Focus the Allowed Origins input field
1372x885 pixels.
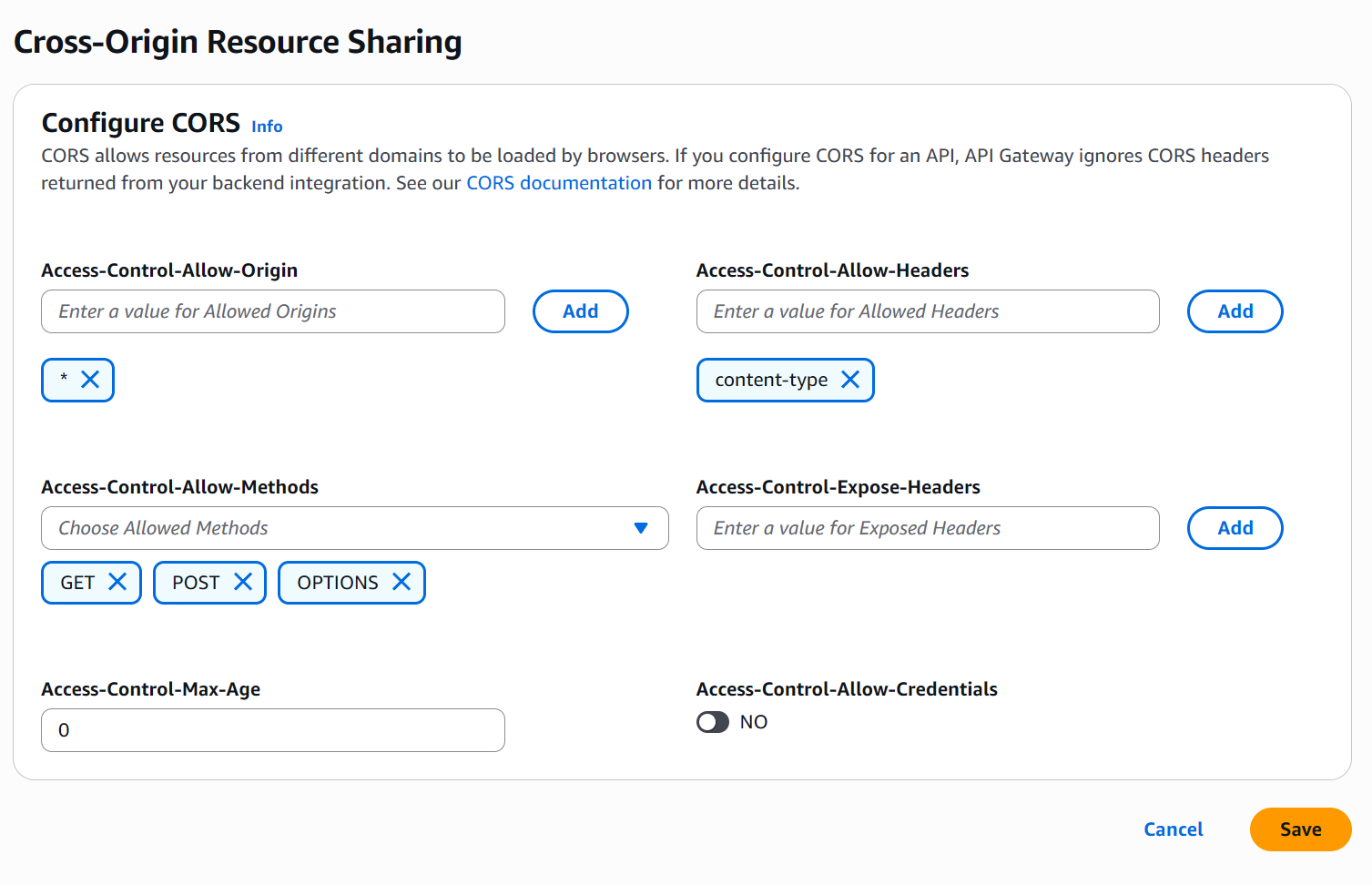pos(273,311)
